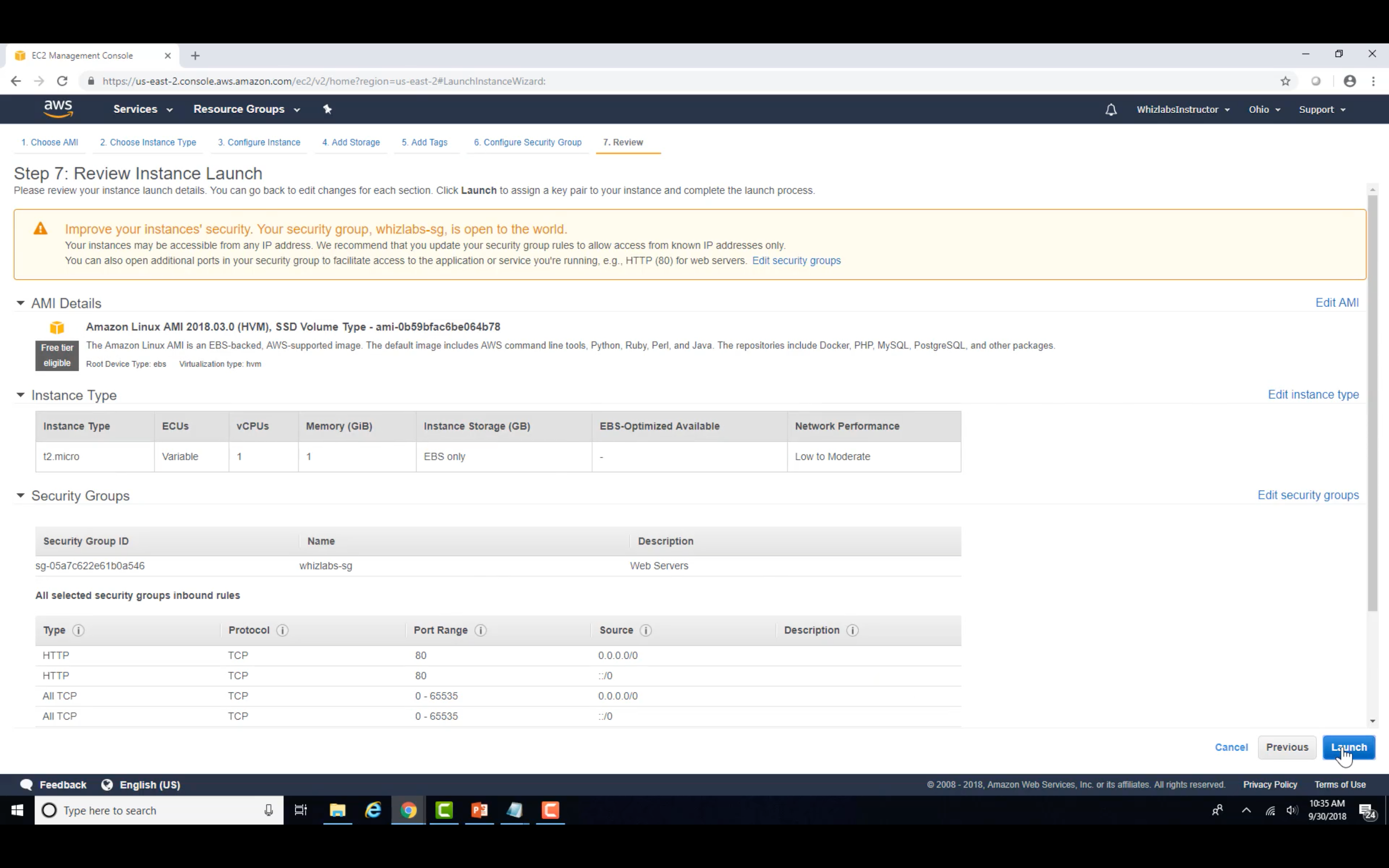Click the pin shortcut icon in navbar
The height and width of the screenshot is (868, 1389).
click(327, 109)
